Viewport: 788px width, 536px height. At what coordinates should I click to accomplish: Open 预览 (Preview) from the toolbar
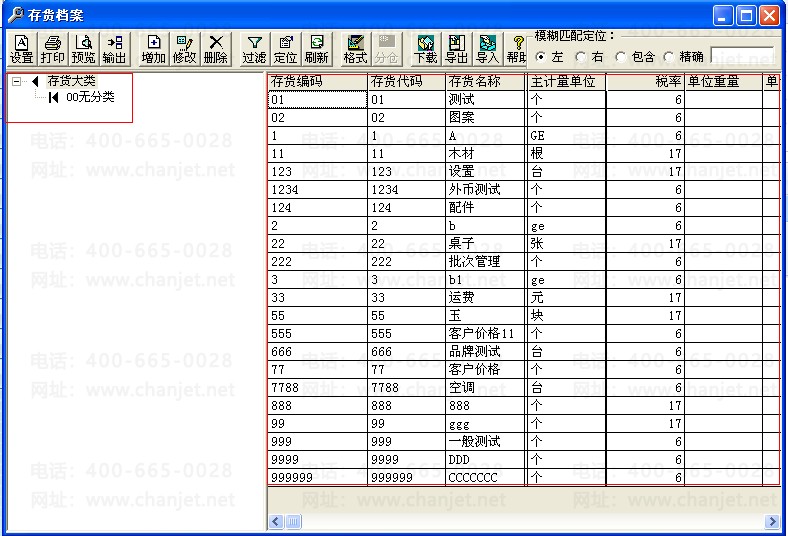click(x=84, y=49)
